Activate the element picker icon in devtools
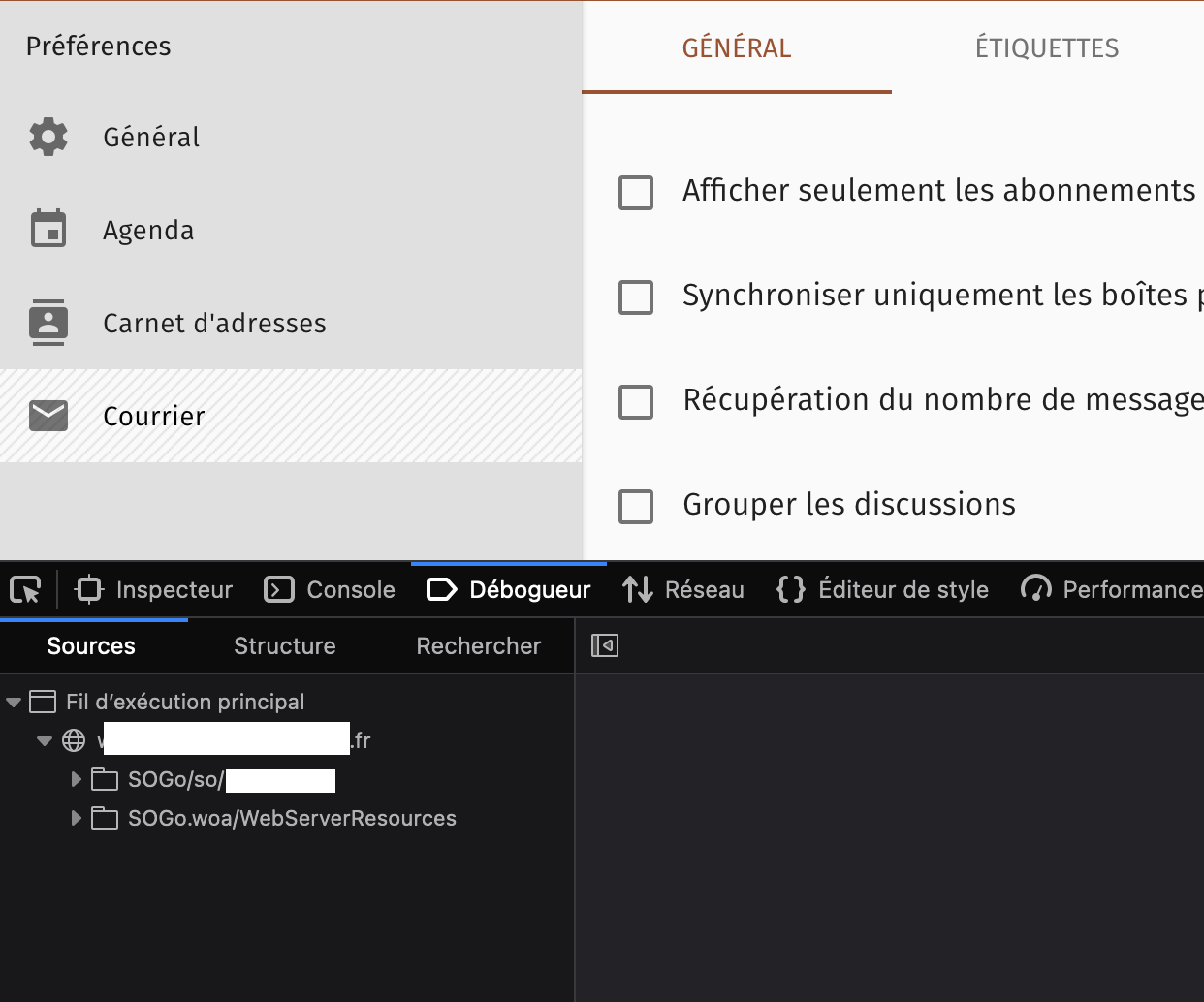Image resolution: width=1204 pixels, height=1002 pixels. (x=25, y=589)
